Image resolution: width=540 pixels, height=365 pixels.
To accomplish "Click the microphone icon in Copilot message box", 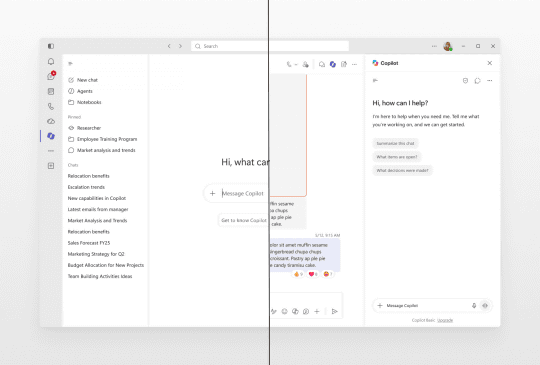I will (x=474, y=305).
